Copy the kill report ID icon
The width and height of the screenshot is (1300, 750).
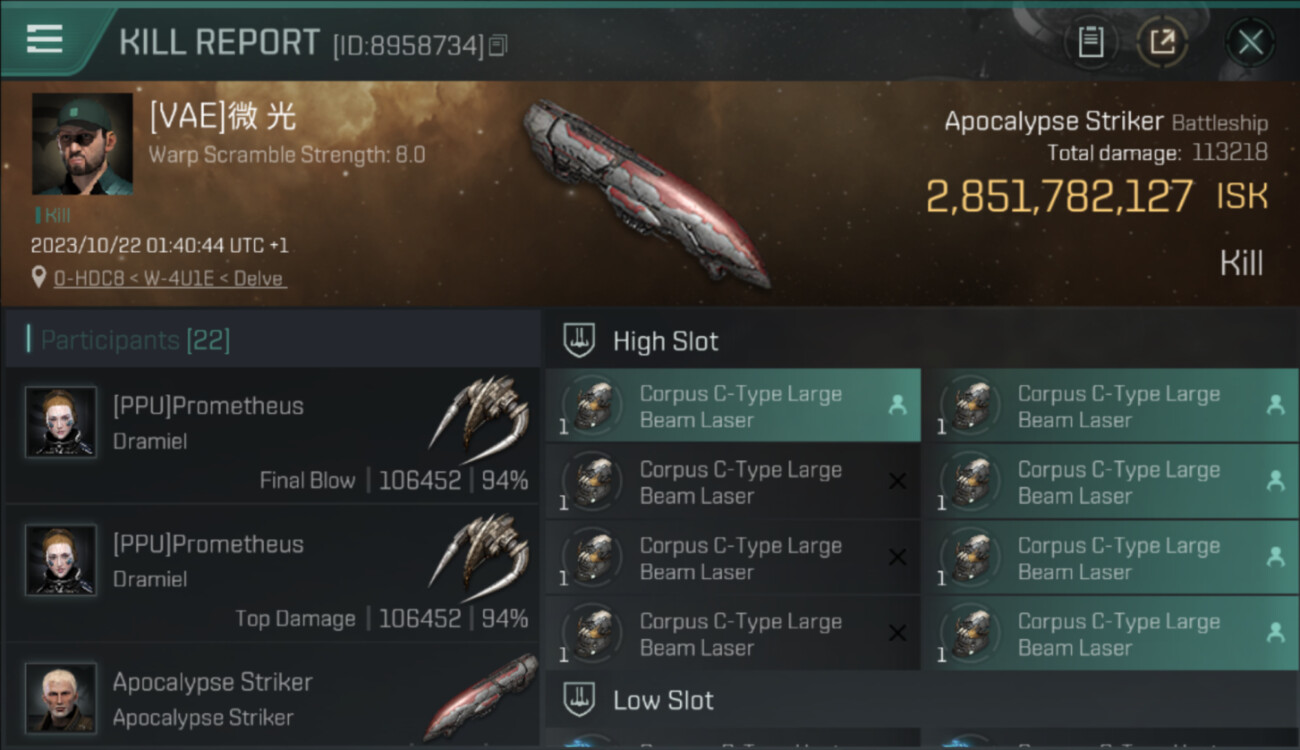point(498,45)
